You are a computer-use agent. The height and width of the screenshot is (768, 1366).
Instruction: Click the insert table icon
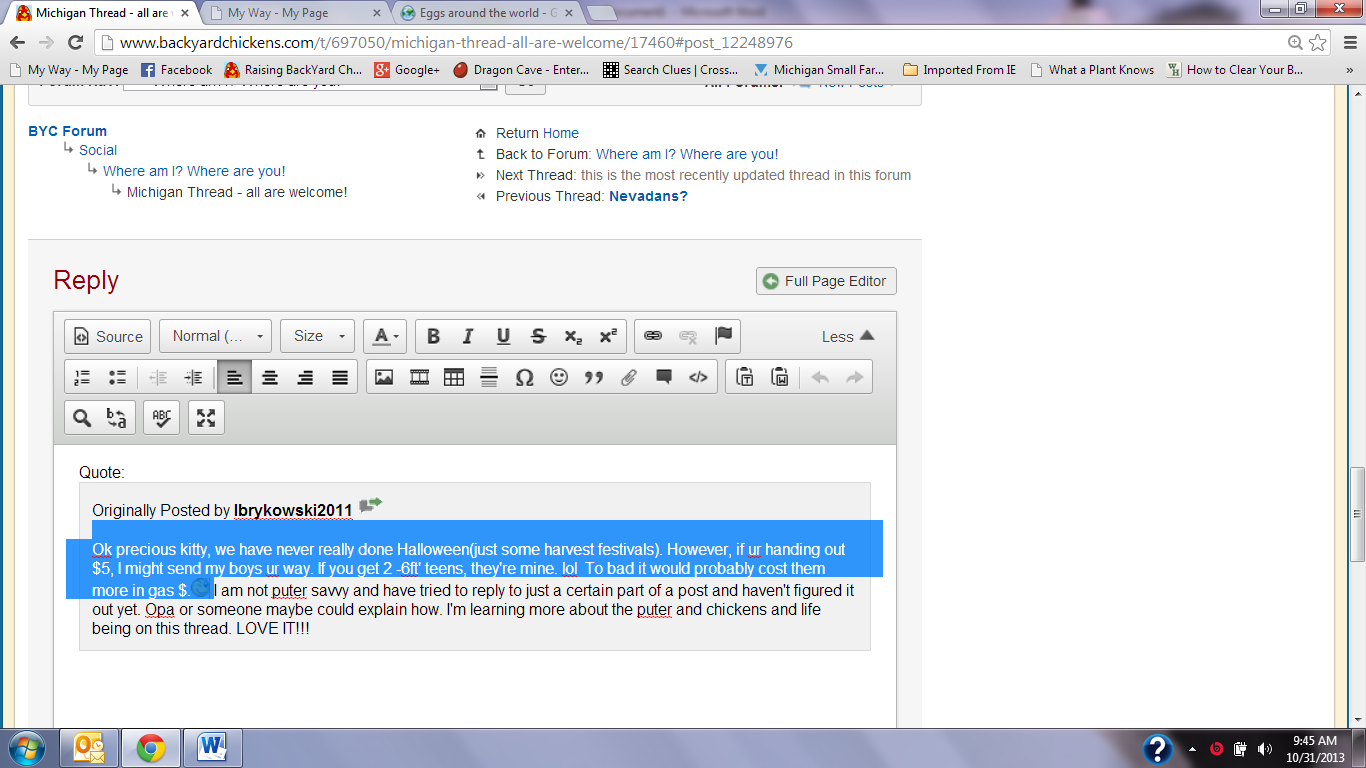pyautogui.click(x=454, y=377)
